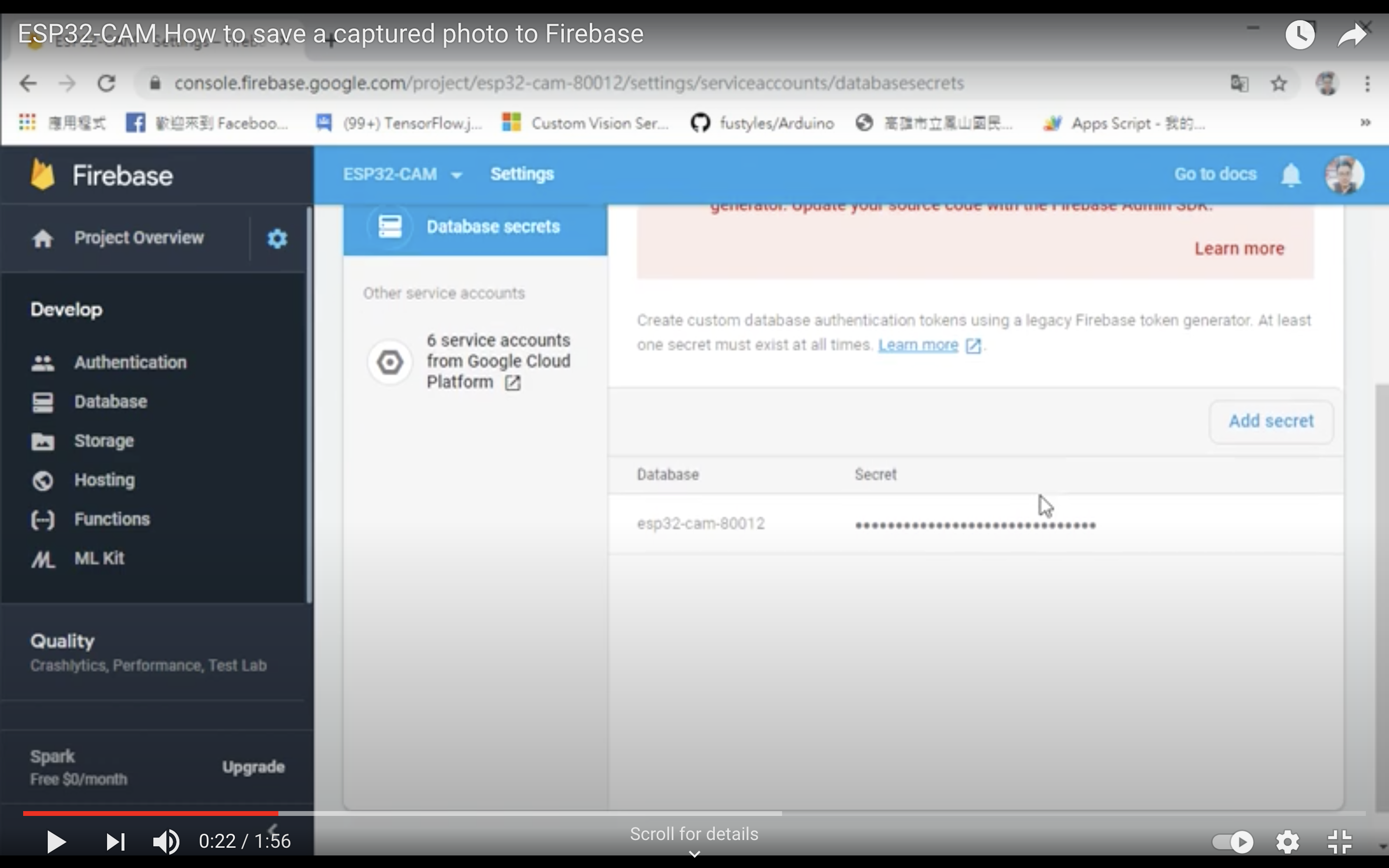Click the Add secret button
This screenshot has height=868, width=1389.
1271,421
